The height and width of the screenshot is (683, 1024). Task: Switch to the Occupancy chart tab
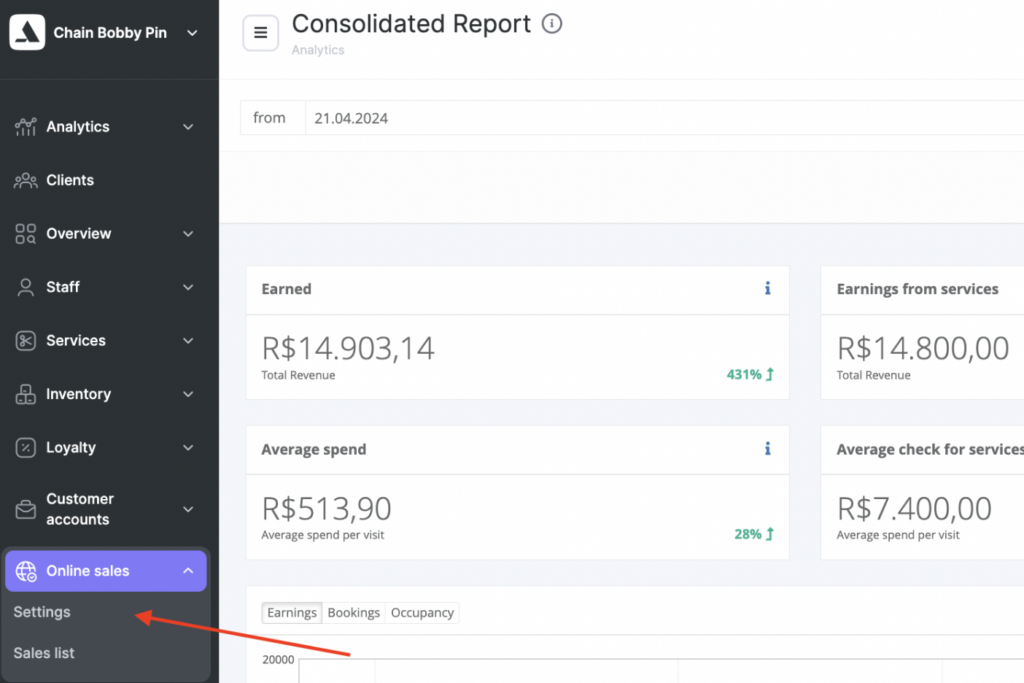click(x=422, y=613)
